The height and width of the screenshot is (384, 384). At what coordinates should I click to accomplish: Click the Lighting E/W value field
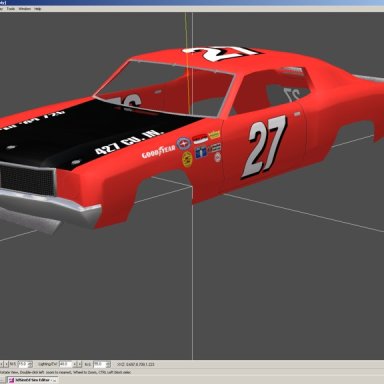point(65,364)
